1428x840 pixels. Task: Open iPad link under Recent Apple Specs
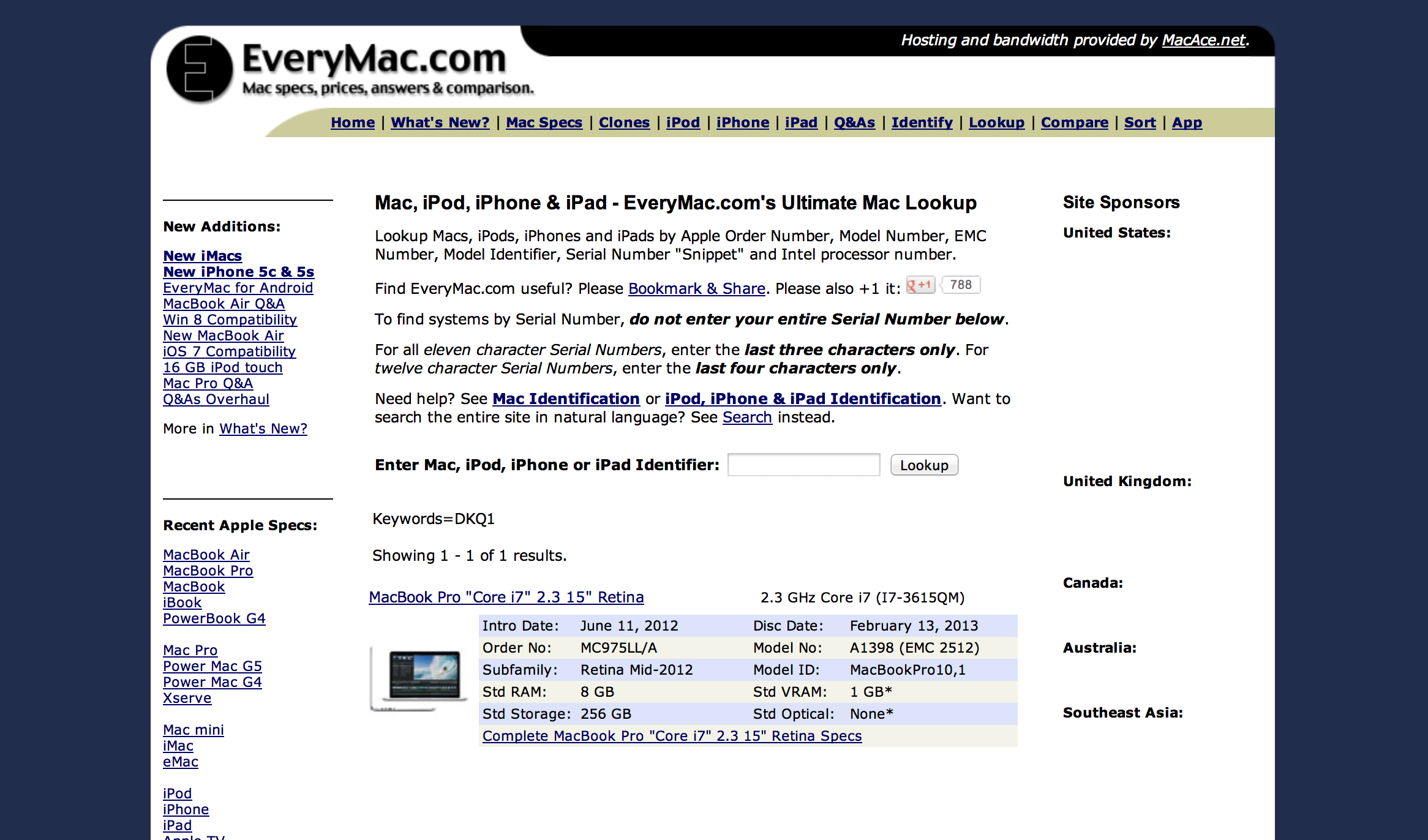point(177,825)
